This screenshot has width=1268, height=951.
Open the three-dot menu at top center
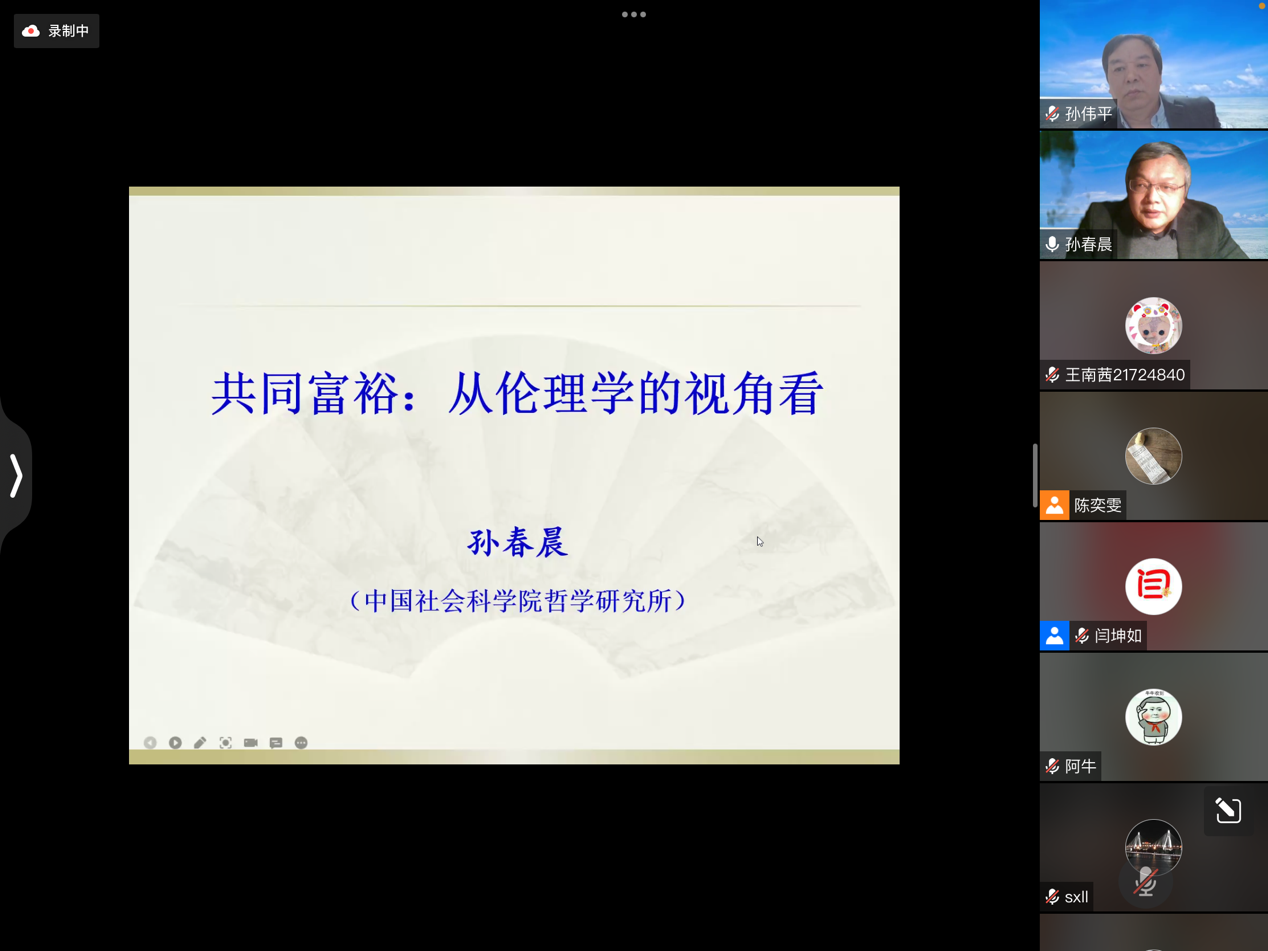tap(634, 15)
